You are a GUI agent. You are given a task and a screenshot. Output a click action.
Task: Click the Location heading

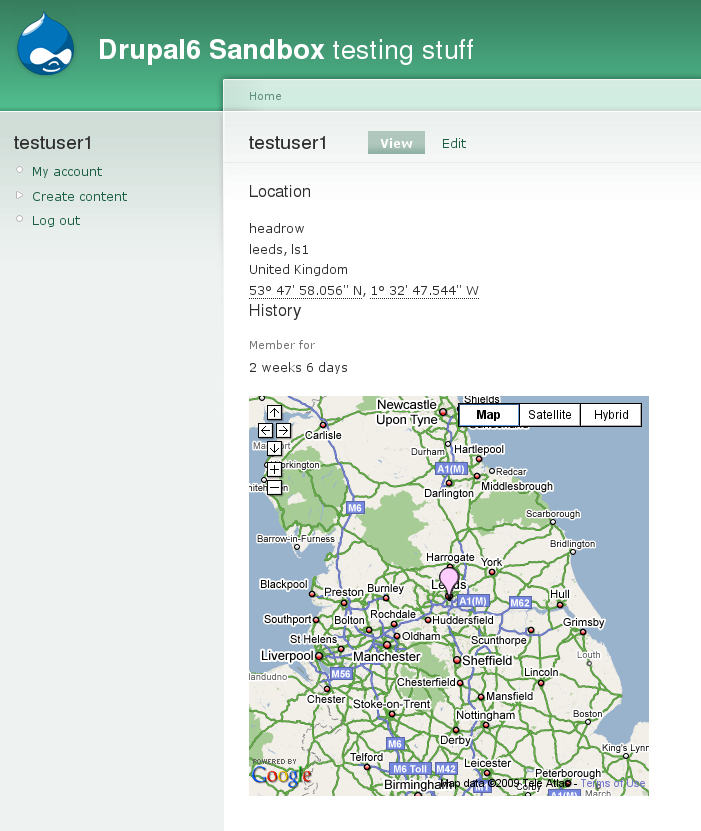(280, 191)
